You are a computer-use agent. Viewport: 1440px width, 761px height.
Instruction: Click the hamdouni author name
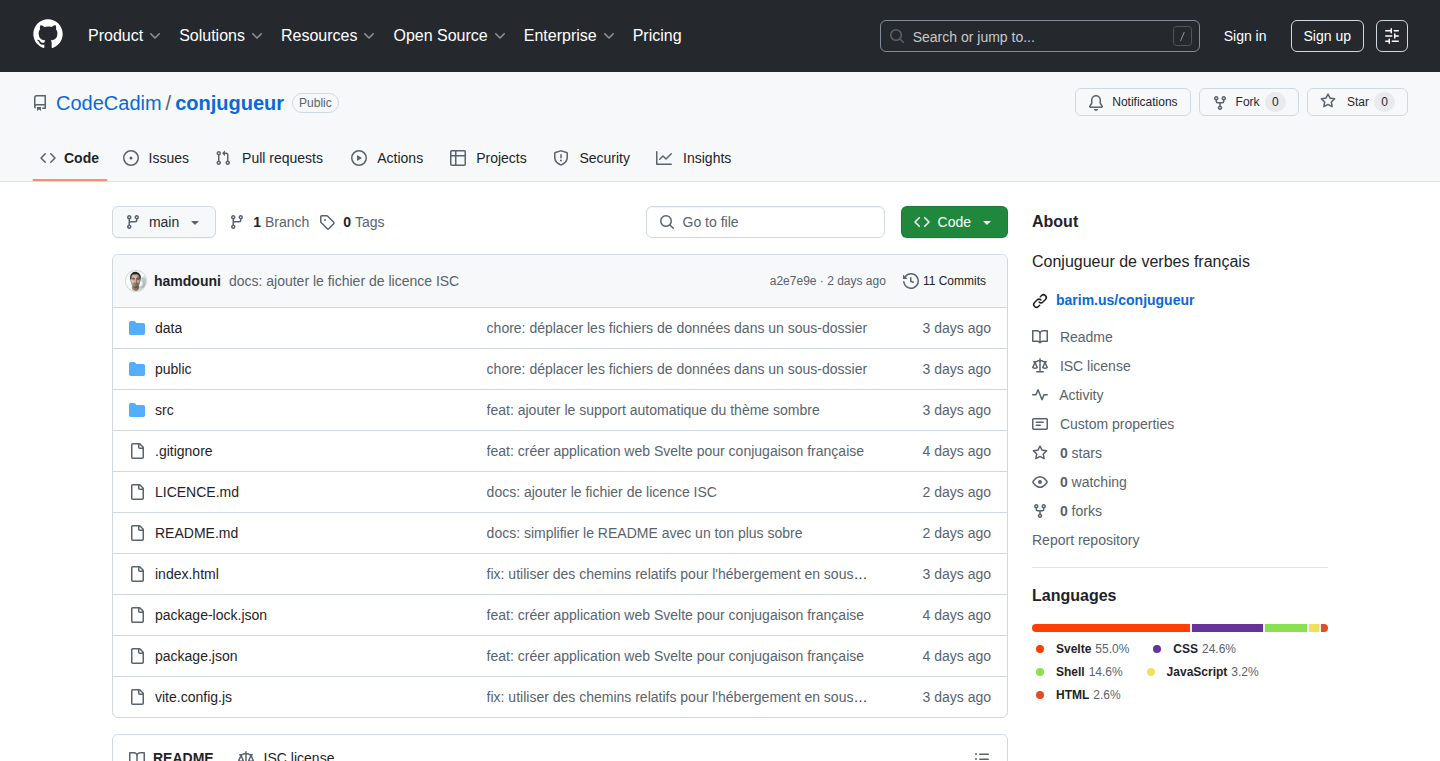point(187,281)
